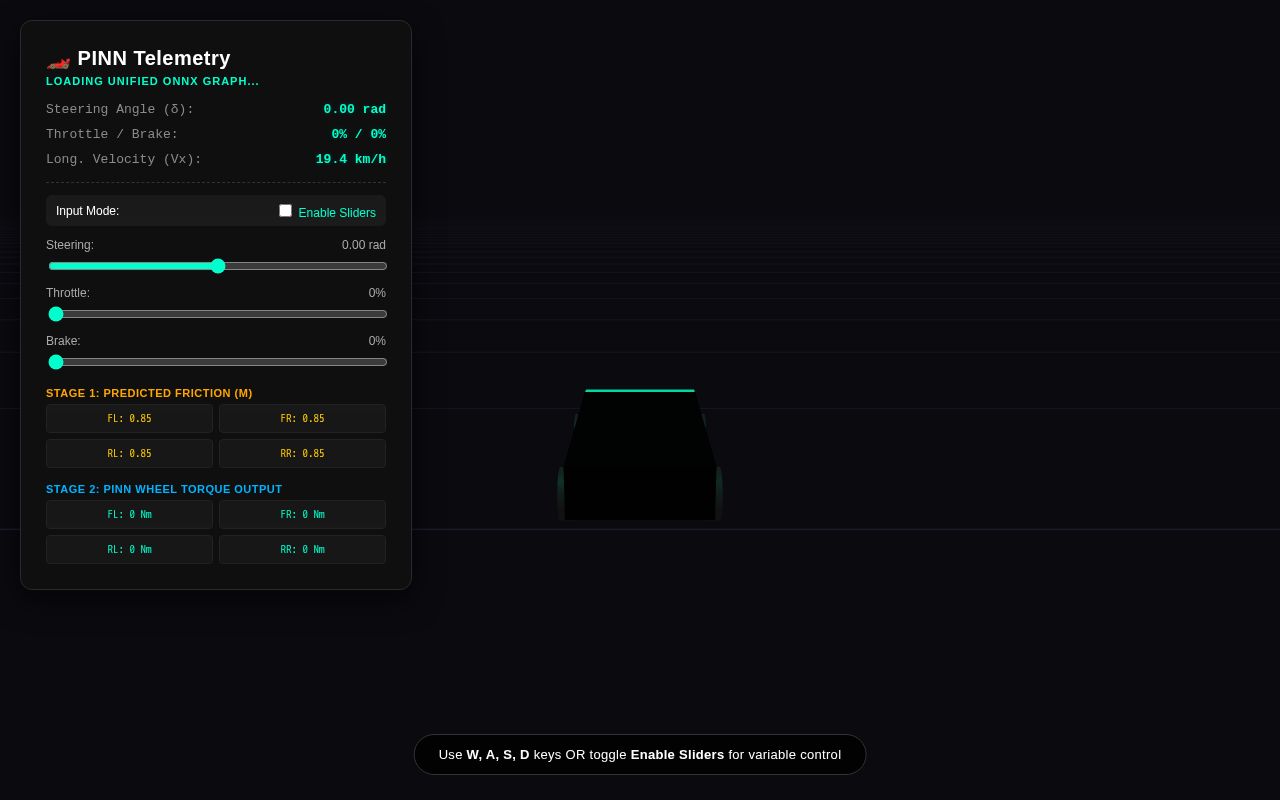Click the Throttle / Brake telemetry label
Viewport: 1280px width, 800px height.
(x=112, y=134)
